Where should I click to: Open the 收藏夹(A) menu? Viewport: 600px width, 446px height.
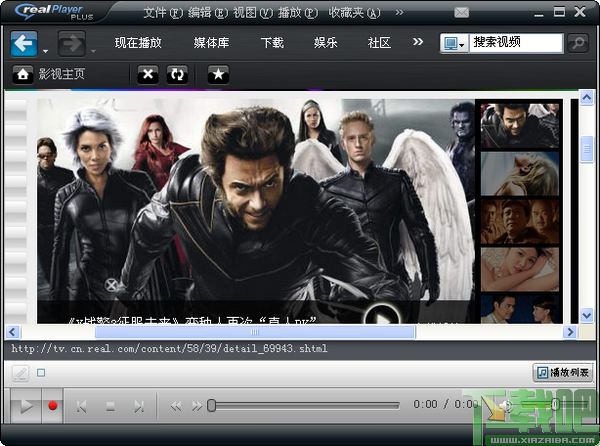[354, 13]
